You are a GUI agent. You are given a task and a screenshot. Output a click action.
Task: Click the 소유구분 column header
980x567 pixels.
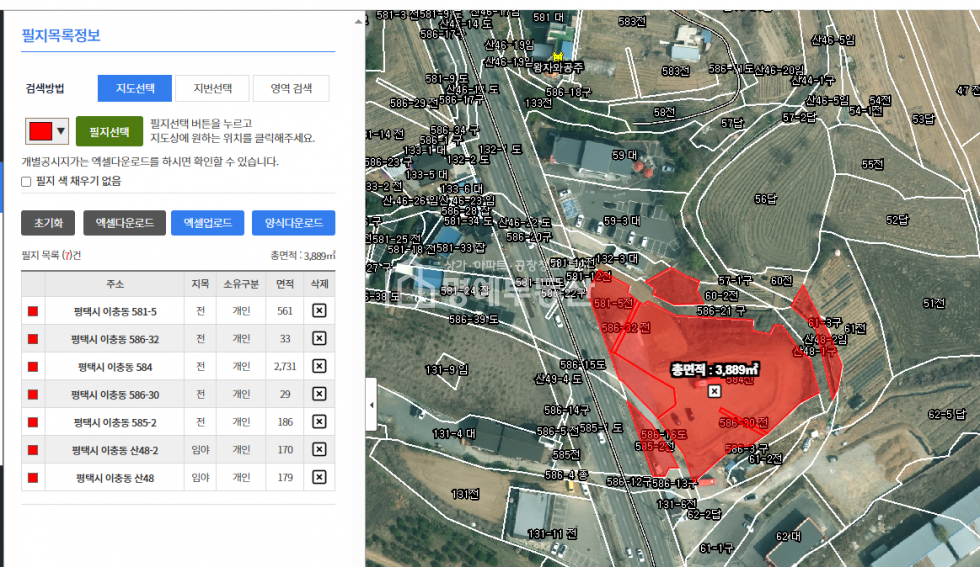tap(241, 284)
